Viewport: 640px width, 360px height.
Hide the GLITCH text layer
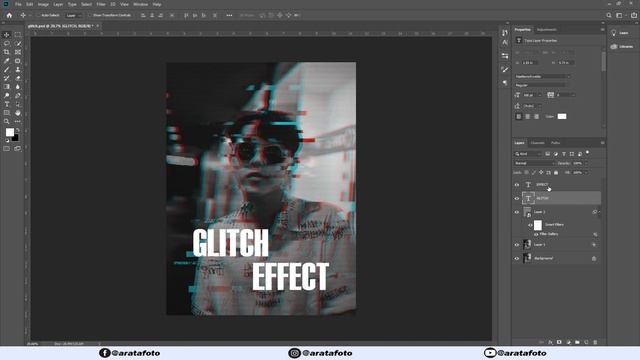(x=517, y=198)
